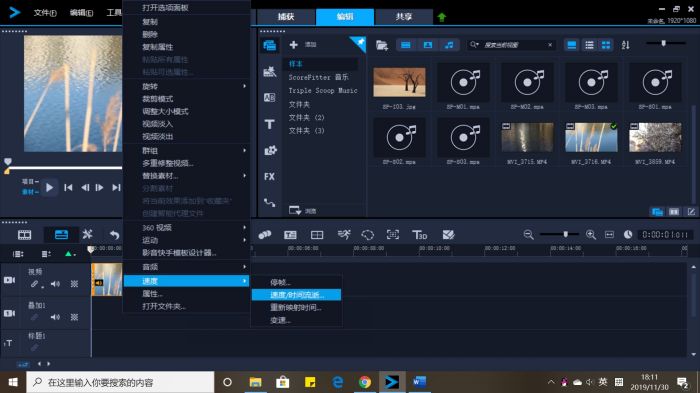The image size is (700, 393).
Task: Select the MVI_3716.MP4 thumbnail
Action: point(591,138)
